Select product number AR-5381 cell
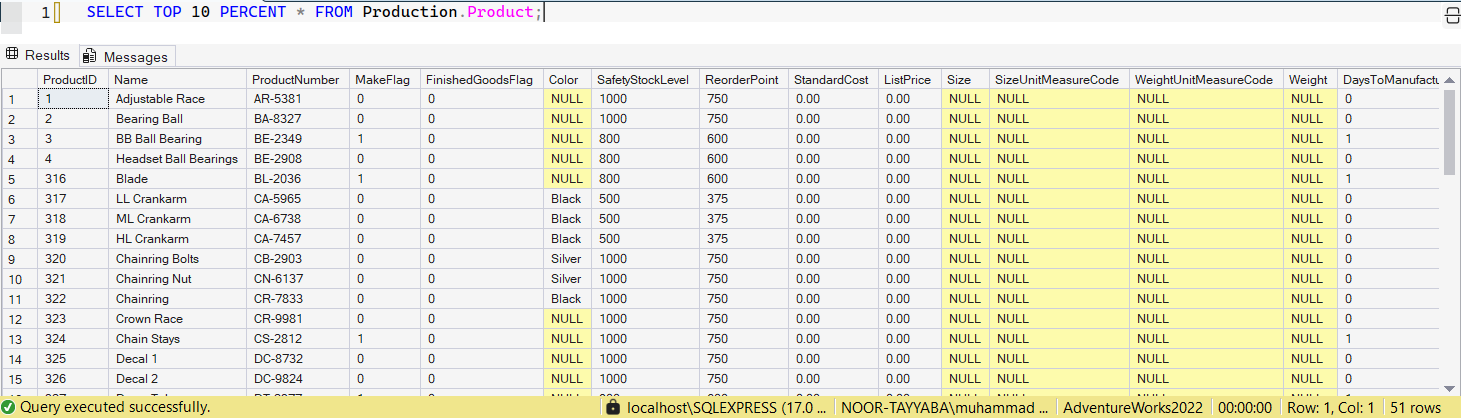The width and height of the screenshot is (1461, 418). (297, 99)
